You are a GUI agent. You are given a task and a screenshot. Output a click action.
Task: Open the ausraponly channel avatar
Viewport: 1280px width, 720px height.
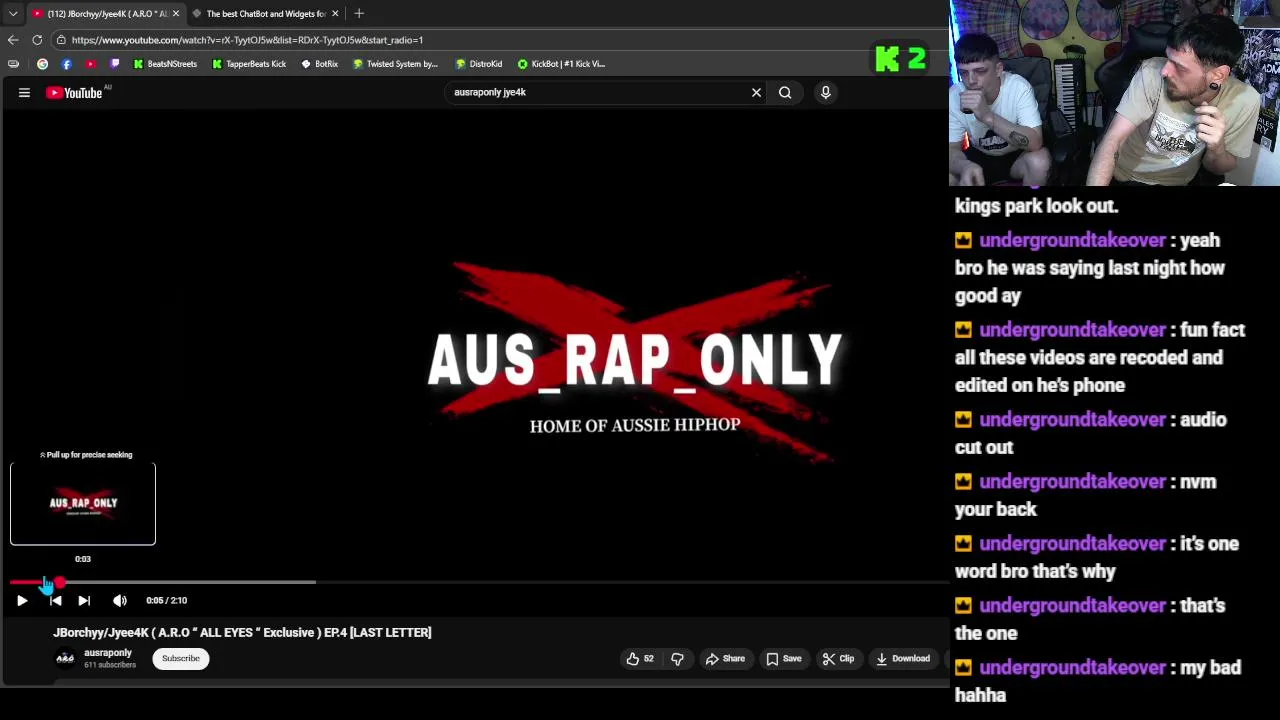click(65, 658)
